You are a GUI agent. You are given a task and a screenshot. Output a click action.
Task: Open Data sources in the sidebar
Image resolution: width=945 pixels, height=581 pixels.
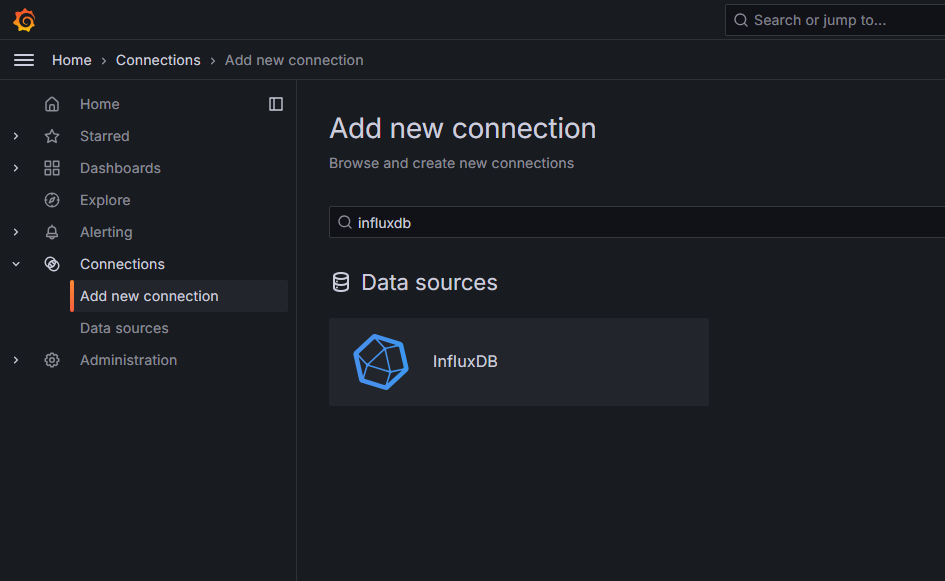tap(124, 328)
